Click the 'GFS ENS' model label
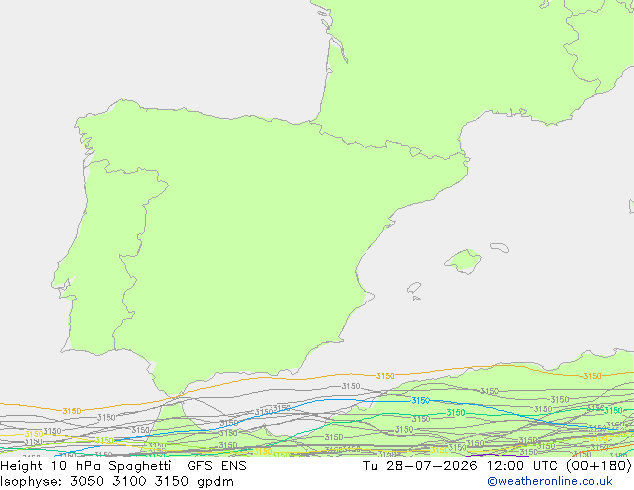 point(217,466)
